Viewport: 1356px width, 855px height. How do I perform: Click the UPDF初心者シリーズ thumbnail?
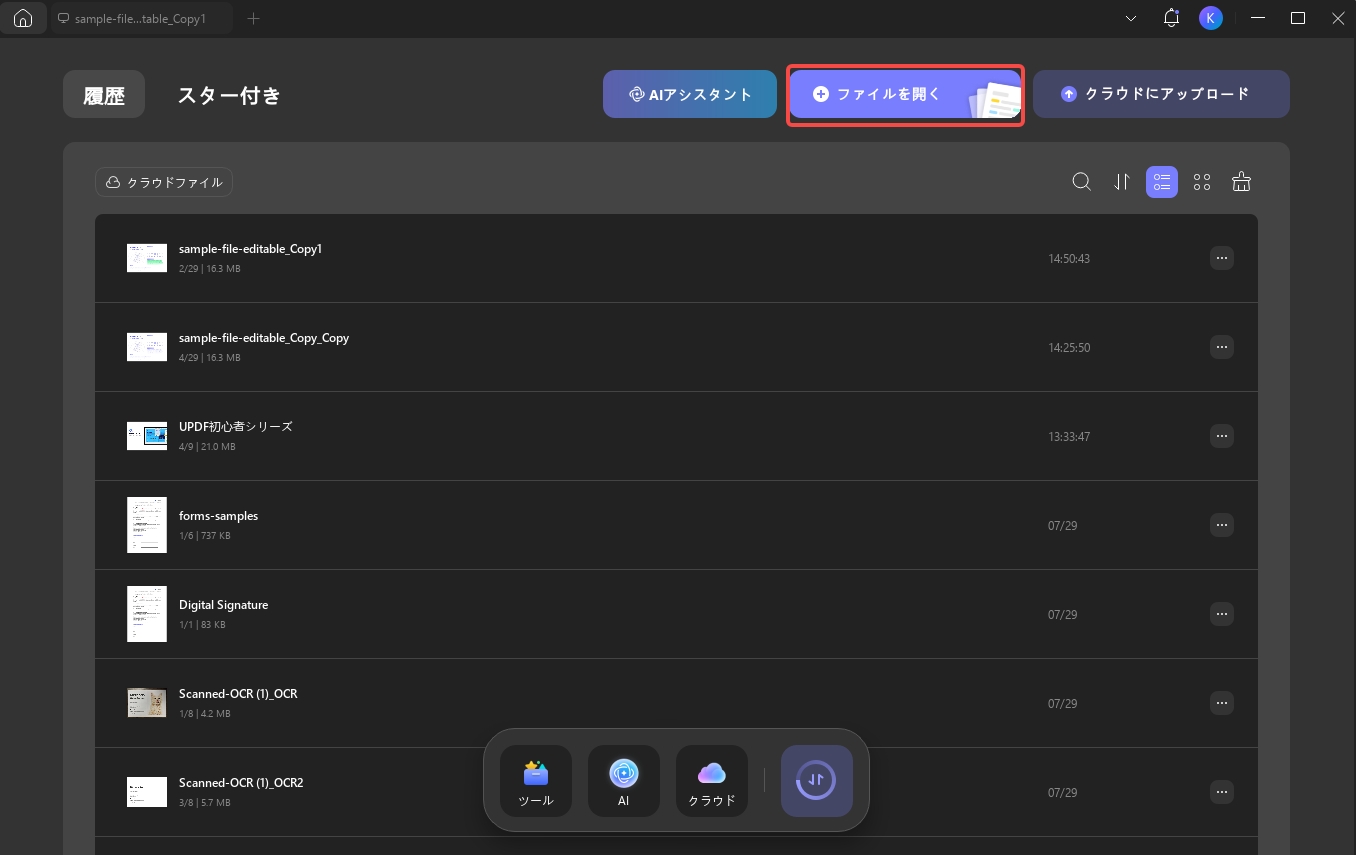point(147,436)
